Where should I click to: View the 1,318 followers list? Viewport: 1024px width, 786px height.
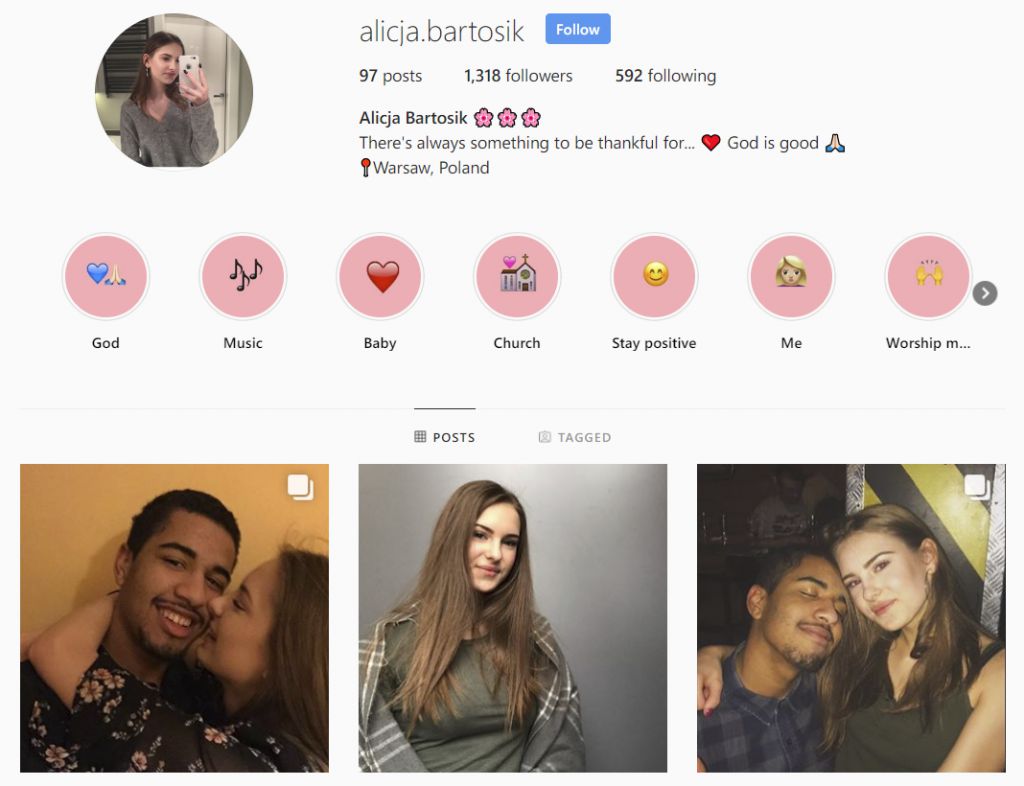pyautogui.click(x=518, y=76)
